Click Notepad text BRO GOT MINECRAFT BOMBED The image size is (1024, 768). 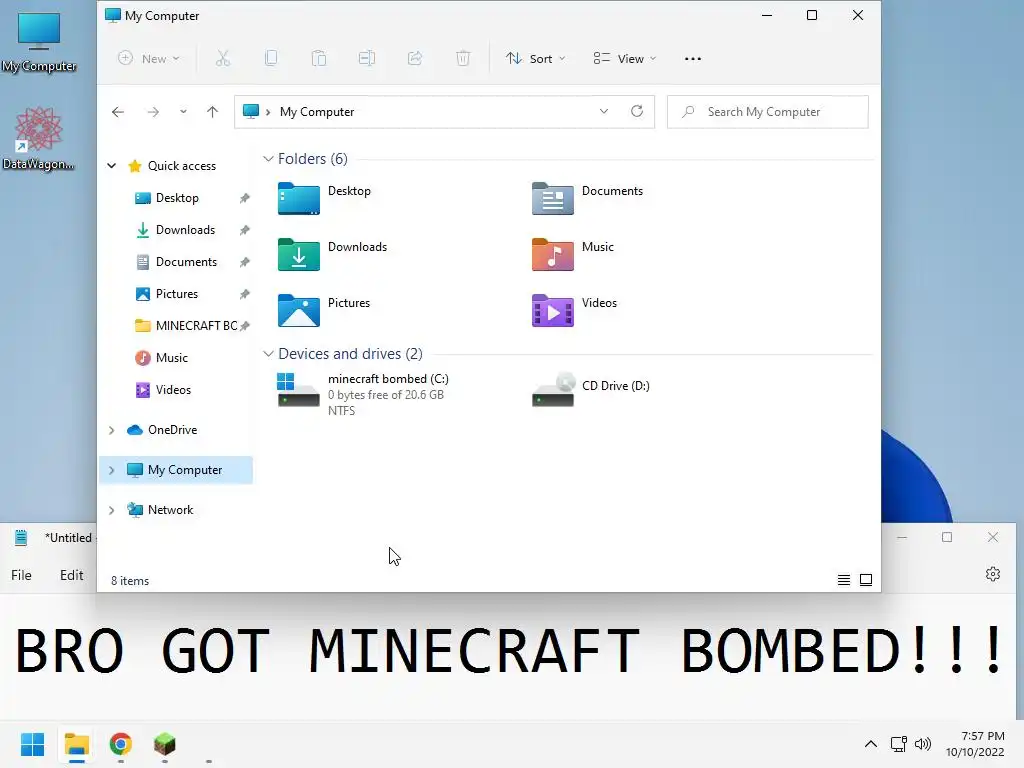coord(509,650)
